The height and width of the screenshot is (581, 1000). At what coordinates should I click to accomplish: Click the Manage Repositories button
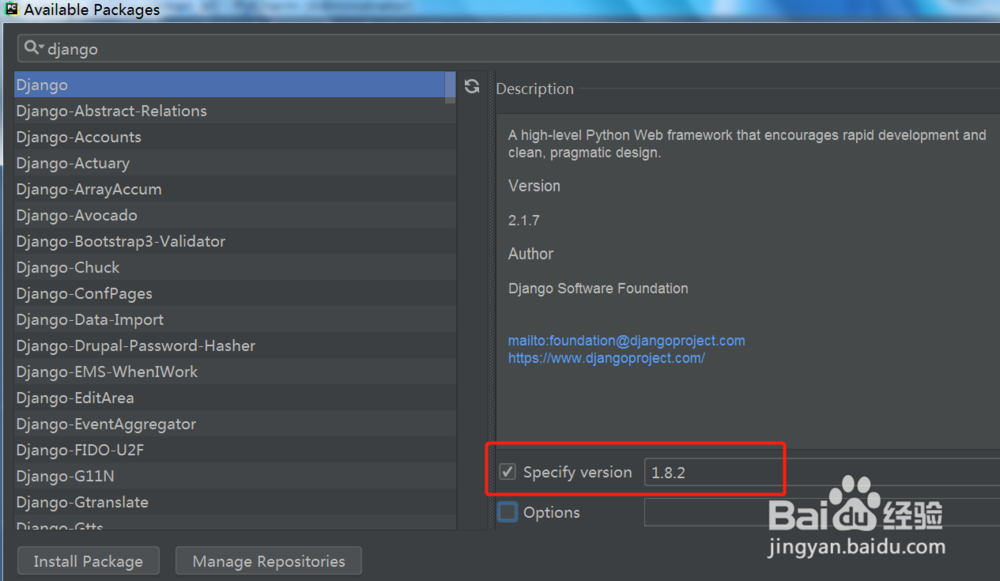[x=268, y=561]
